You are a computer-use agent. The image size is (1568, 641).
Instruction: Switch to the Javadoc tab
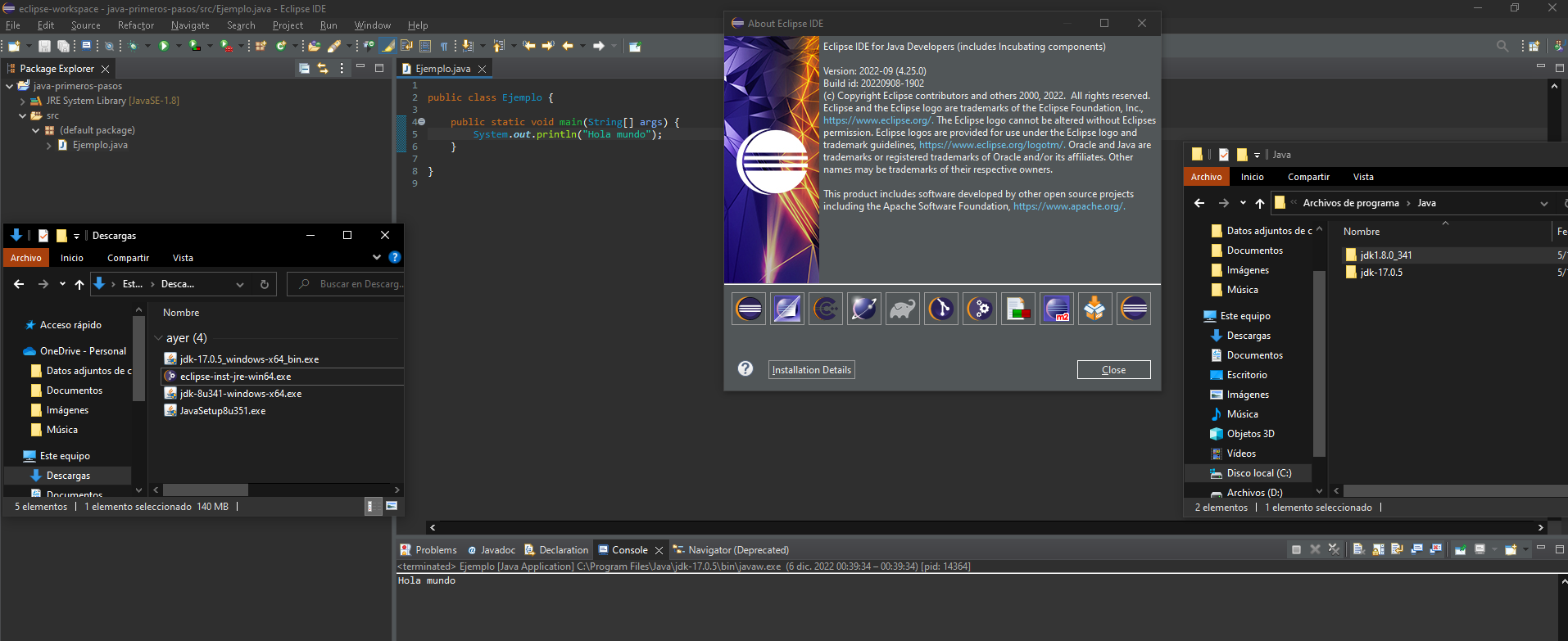[492, 550]
